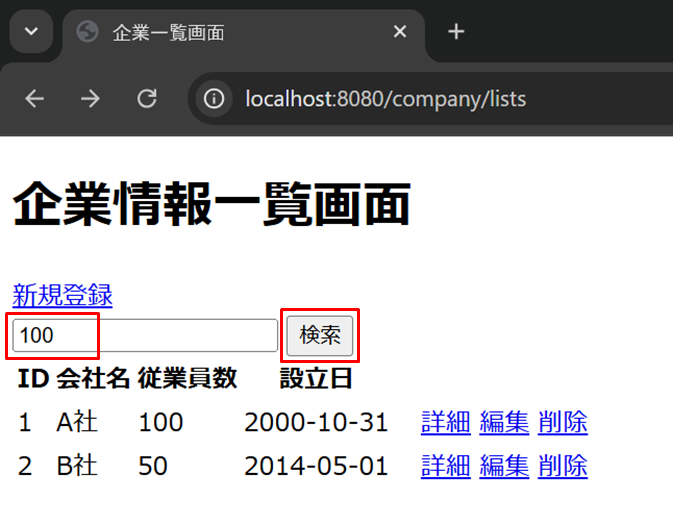Open 詳細 for B社

(x=446, y=466)
